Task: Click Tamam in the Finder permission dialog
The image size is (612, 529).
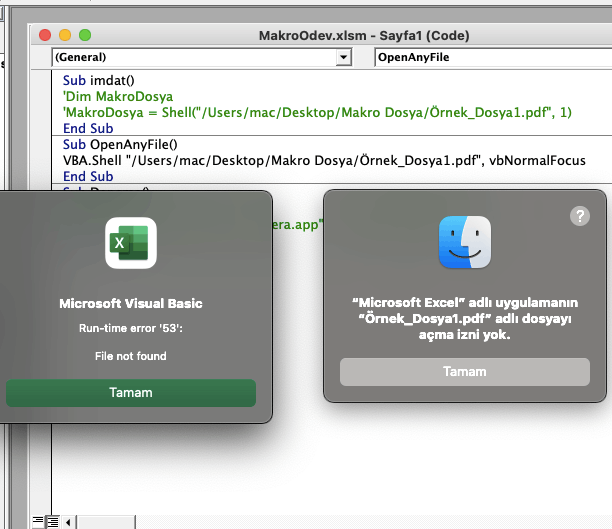Action: pyautogui.click(x=464, y=372)
